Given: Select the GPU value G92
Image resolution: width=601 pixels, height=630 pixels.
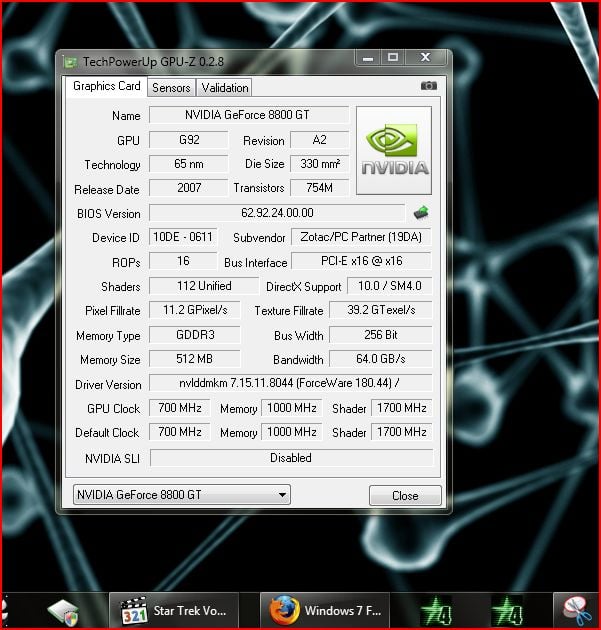Looking at the screenshot, I should click(188, 140).
